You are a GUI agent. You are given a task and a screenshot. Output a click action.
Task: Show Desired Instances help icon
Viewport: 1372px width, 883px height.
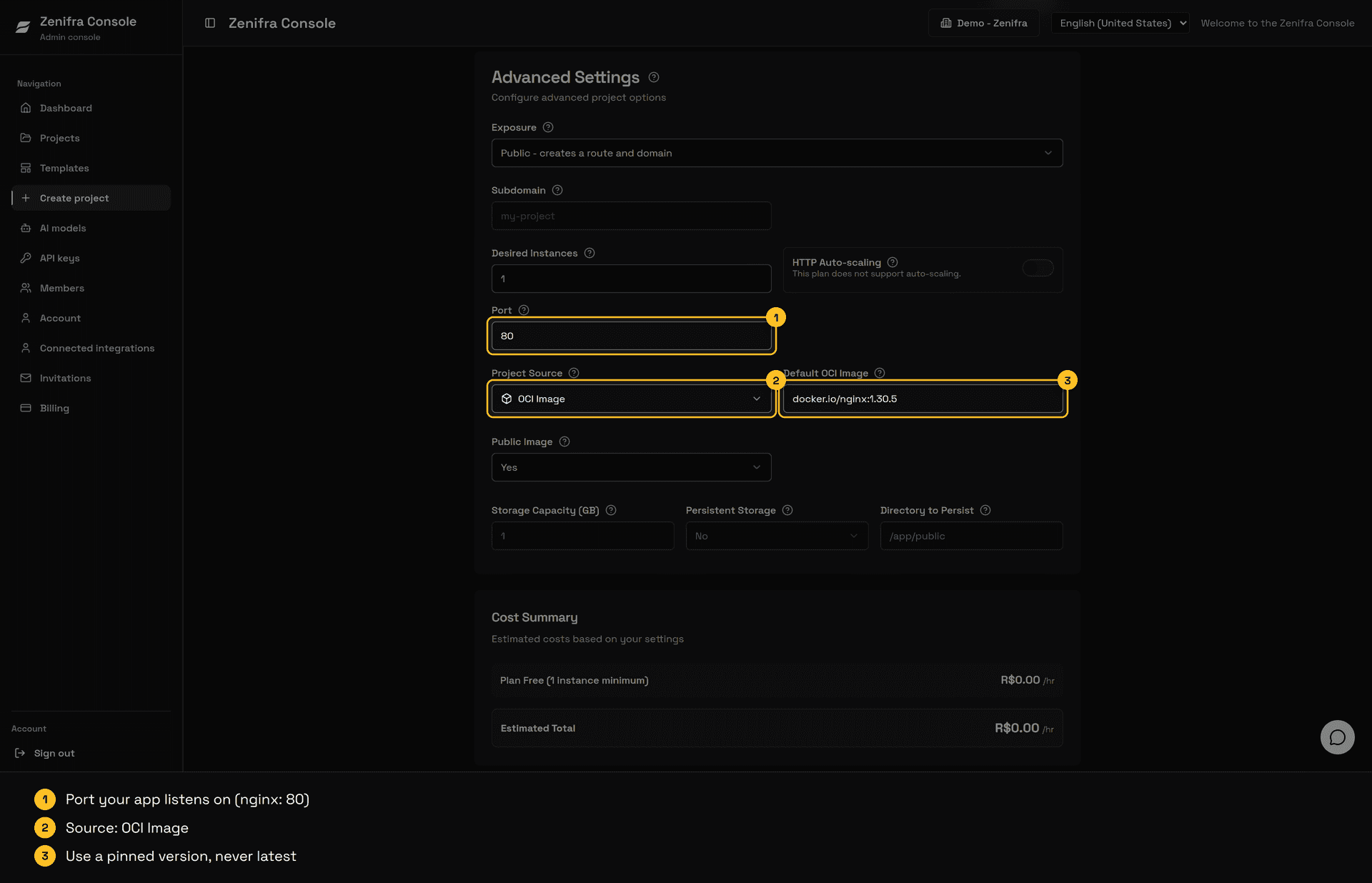point(590,253)
